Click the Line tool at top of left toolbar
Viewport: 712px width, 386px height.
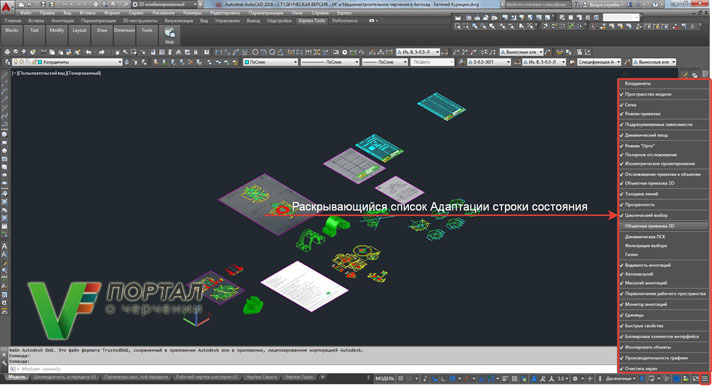click(5, 75)
